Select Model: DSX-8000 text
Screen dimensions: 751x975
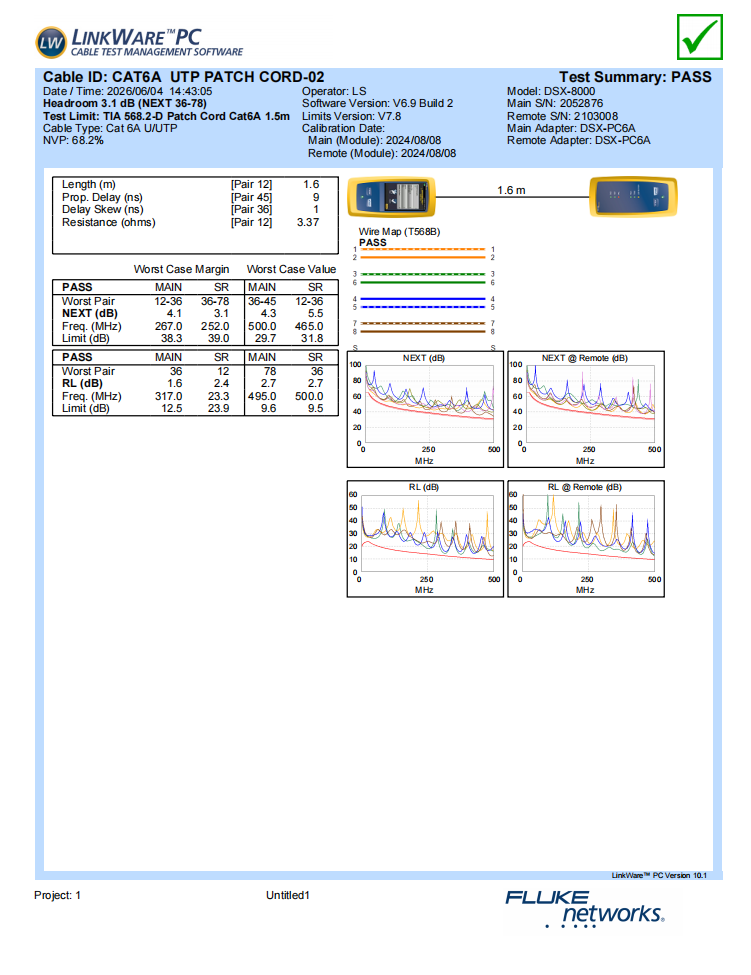[x=551, y=91]
